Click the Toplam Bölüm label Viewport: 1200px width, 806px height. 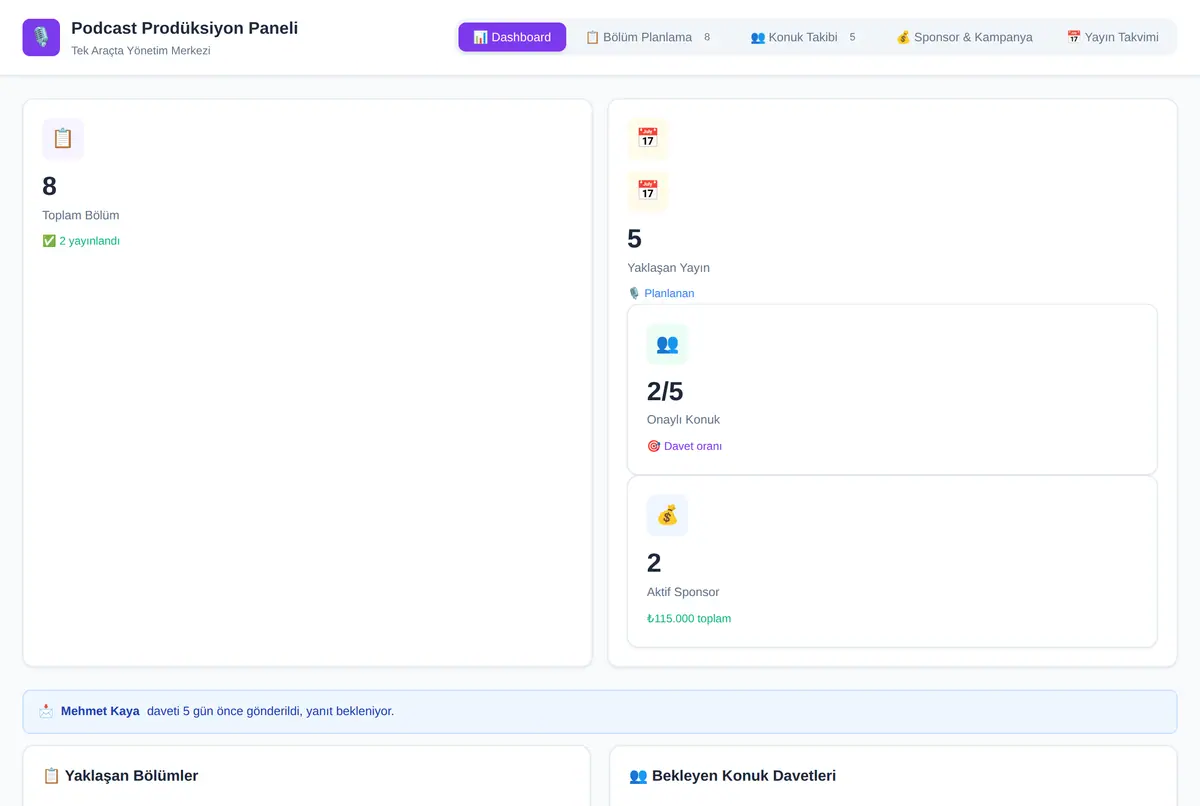point(81,215)
